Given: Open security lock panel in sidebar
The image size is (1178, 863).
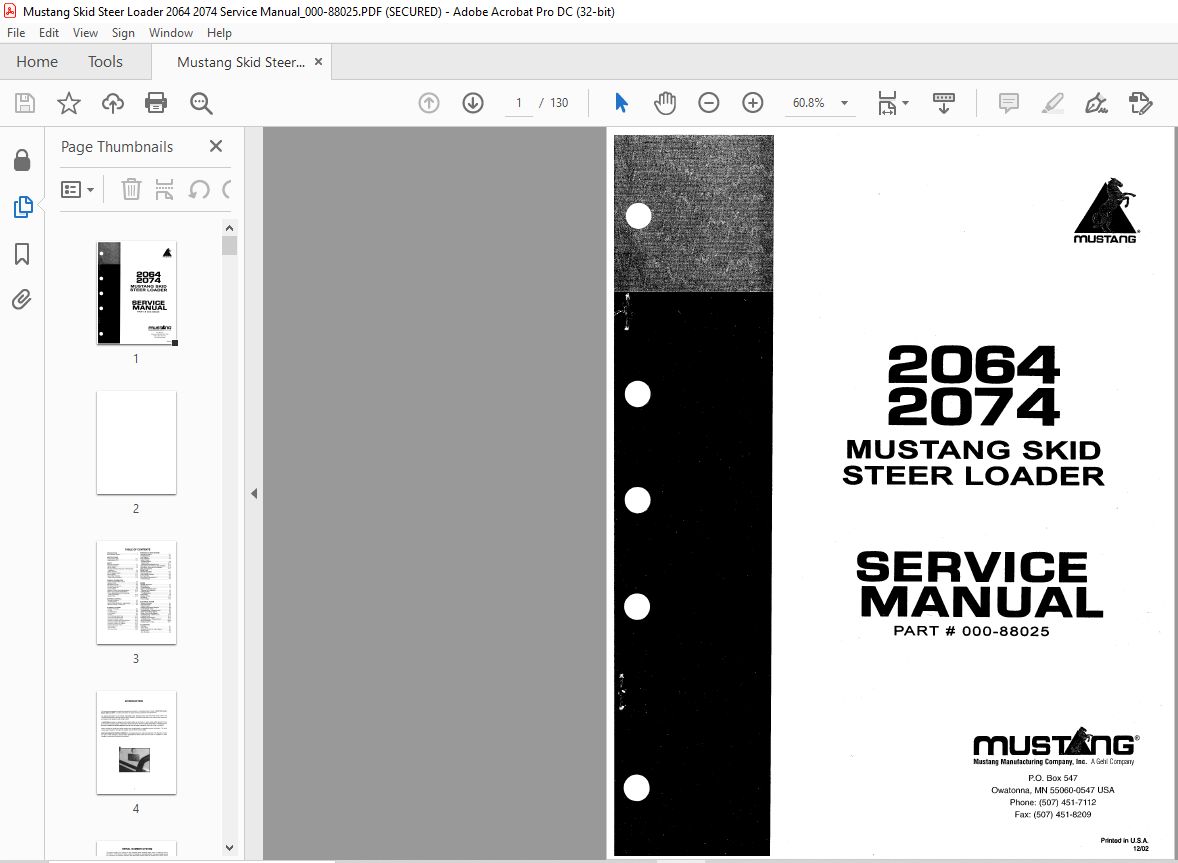Looking at the screenshot, I should 22,160.
